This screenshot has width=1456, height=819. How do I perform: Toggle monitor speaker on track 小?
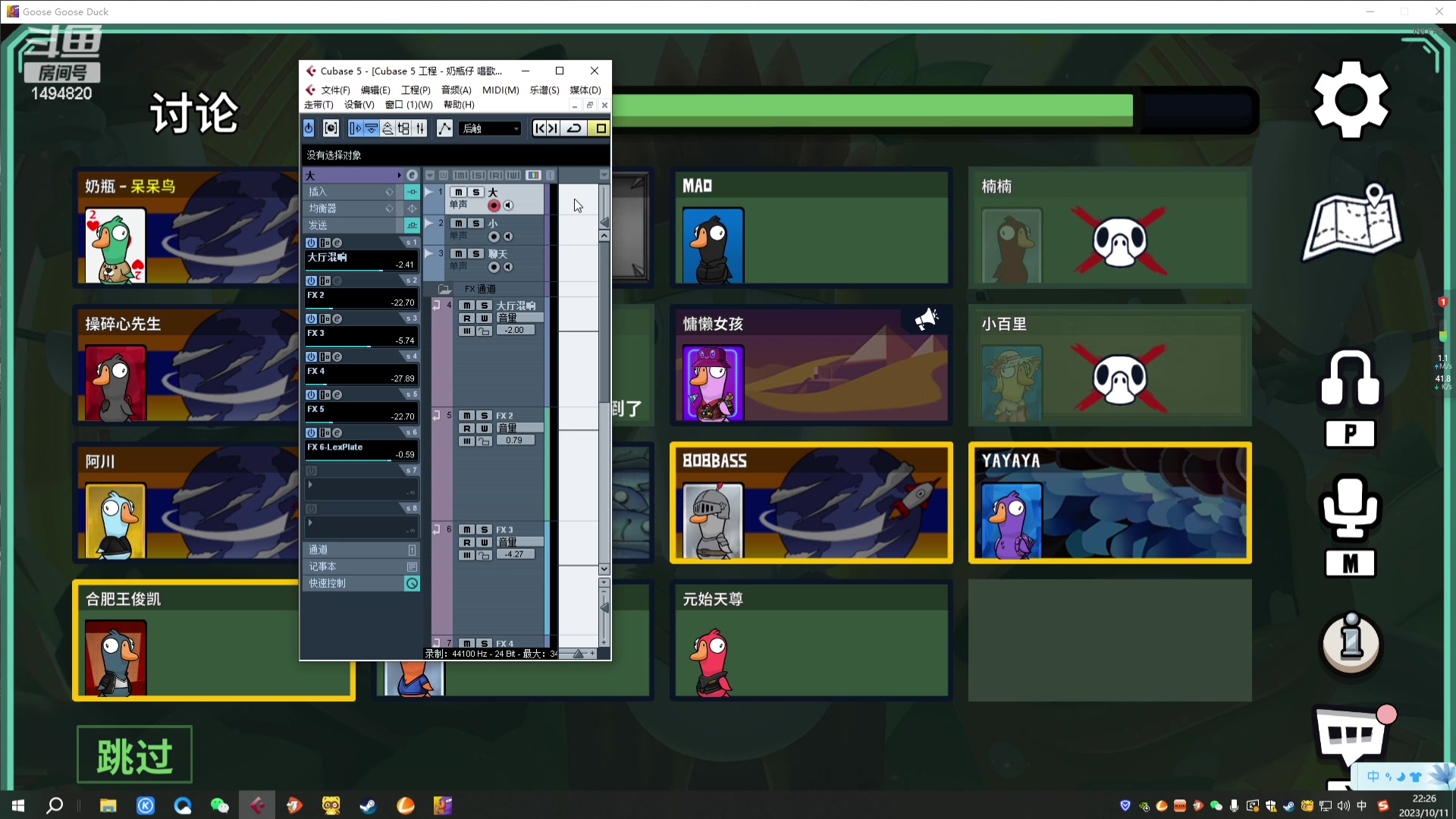point(508,237)
